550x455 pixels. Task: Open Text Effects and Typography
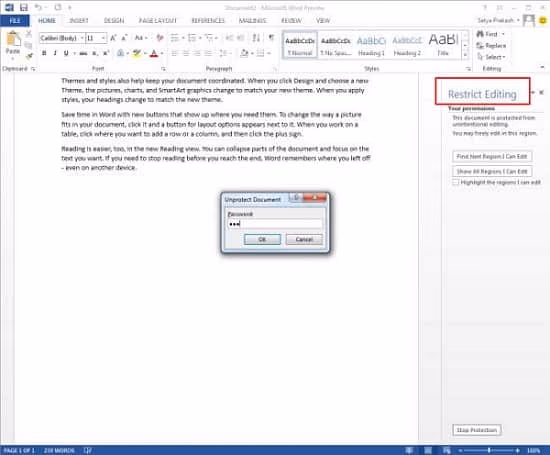click(120, 53)
